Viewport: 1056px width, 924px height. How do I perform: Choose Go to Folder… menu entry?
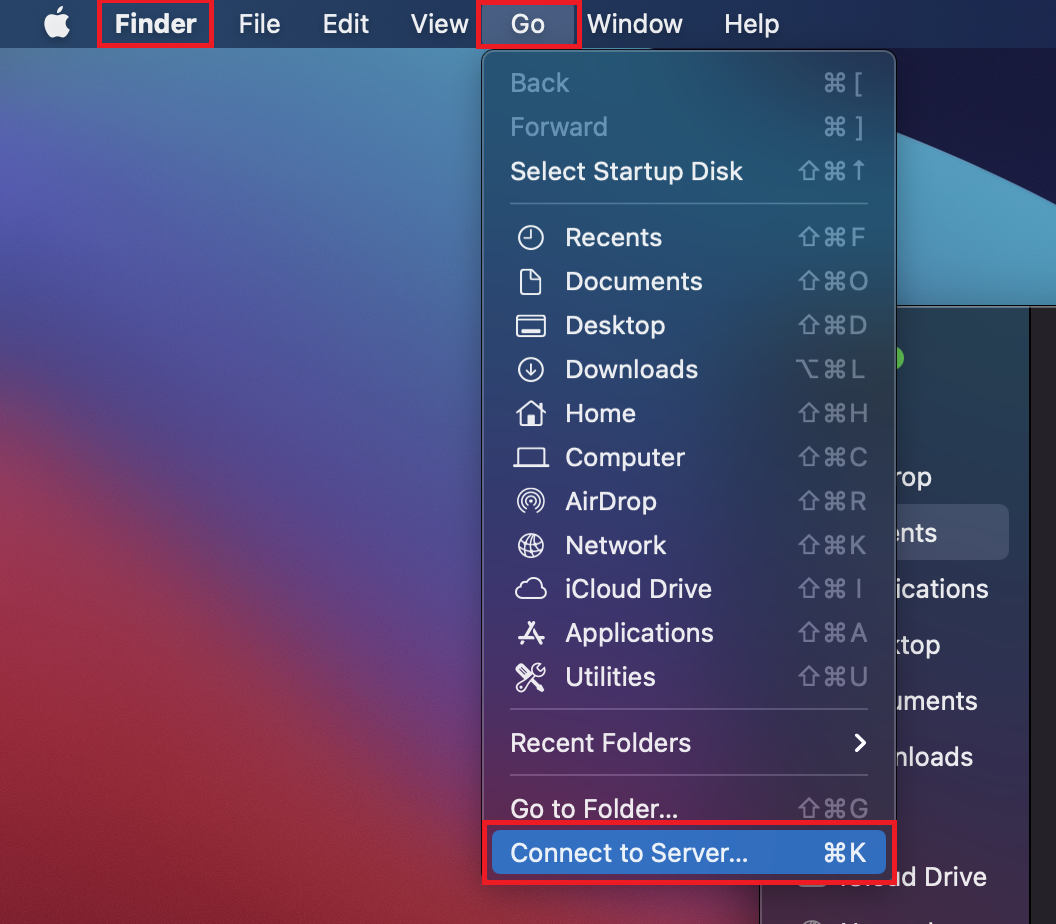pos(688,808)
